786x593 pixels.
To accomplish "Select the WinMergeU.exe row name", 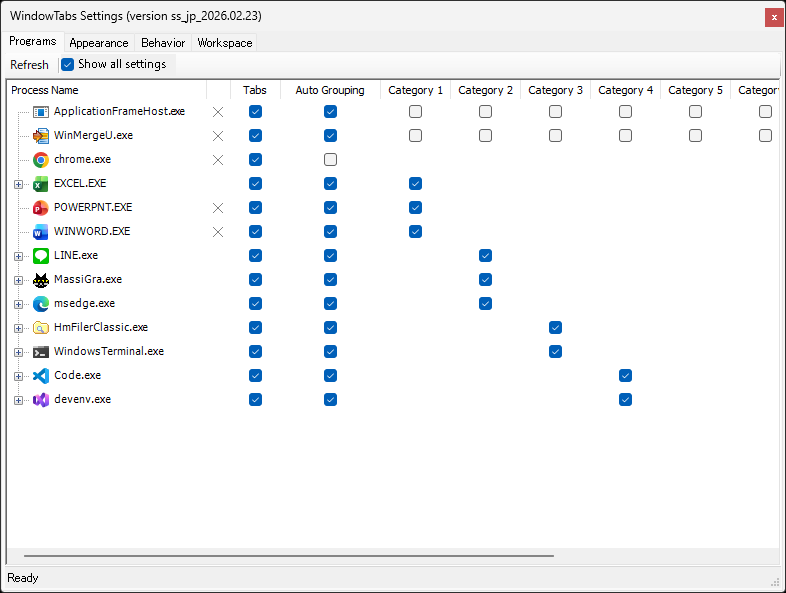I will tap(93, 135).
